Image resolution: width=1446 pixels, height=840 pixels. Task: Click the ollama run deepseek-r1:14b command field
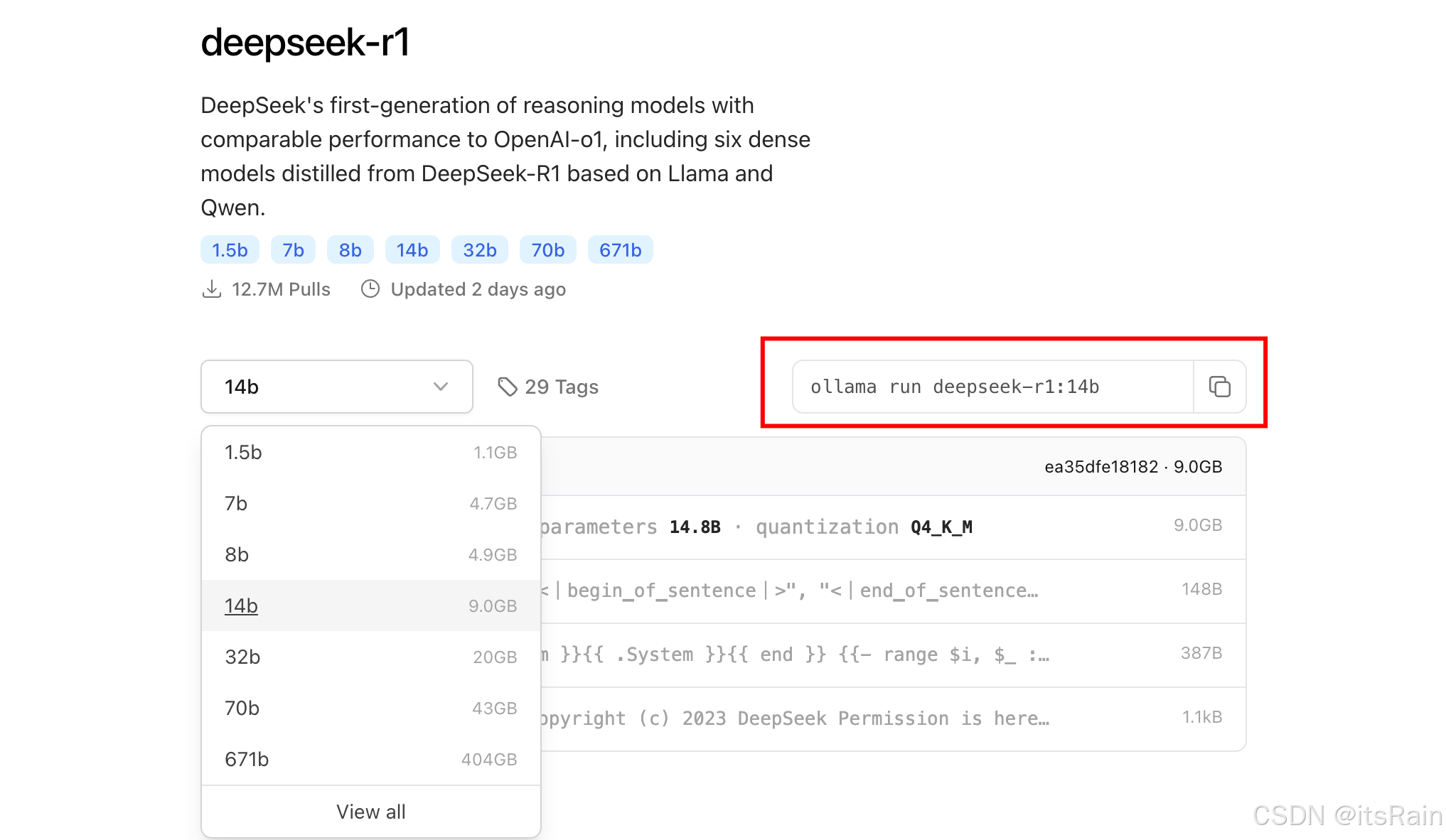[x=993, y=387]
